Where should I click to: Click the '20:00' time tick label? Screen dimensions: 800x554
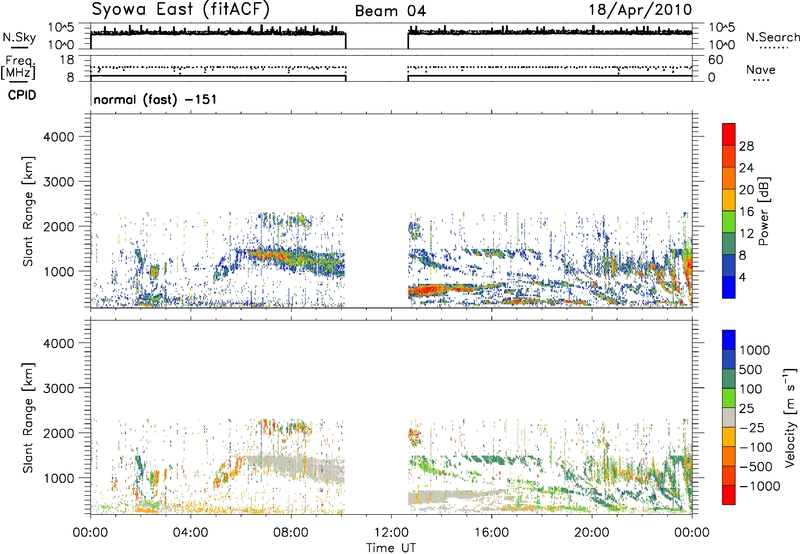pos(592,533)
